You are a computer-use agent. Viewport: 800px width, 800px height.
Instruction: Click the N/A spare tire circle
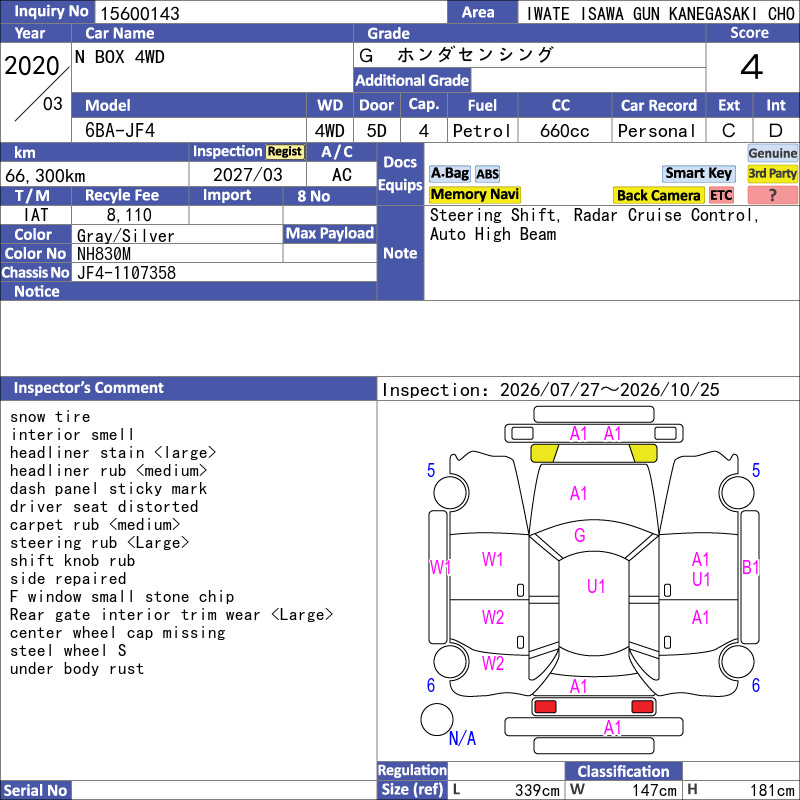click(x=437, y=719)
